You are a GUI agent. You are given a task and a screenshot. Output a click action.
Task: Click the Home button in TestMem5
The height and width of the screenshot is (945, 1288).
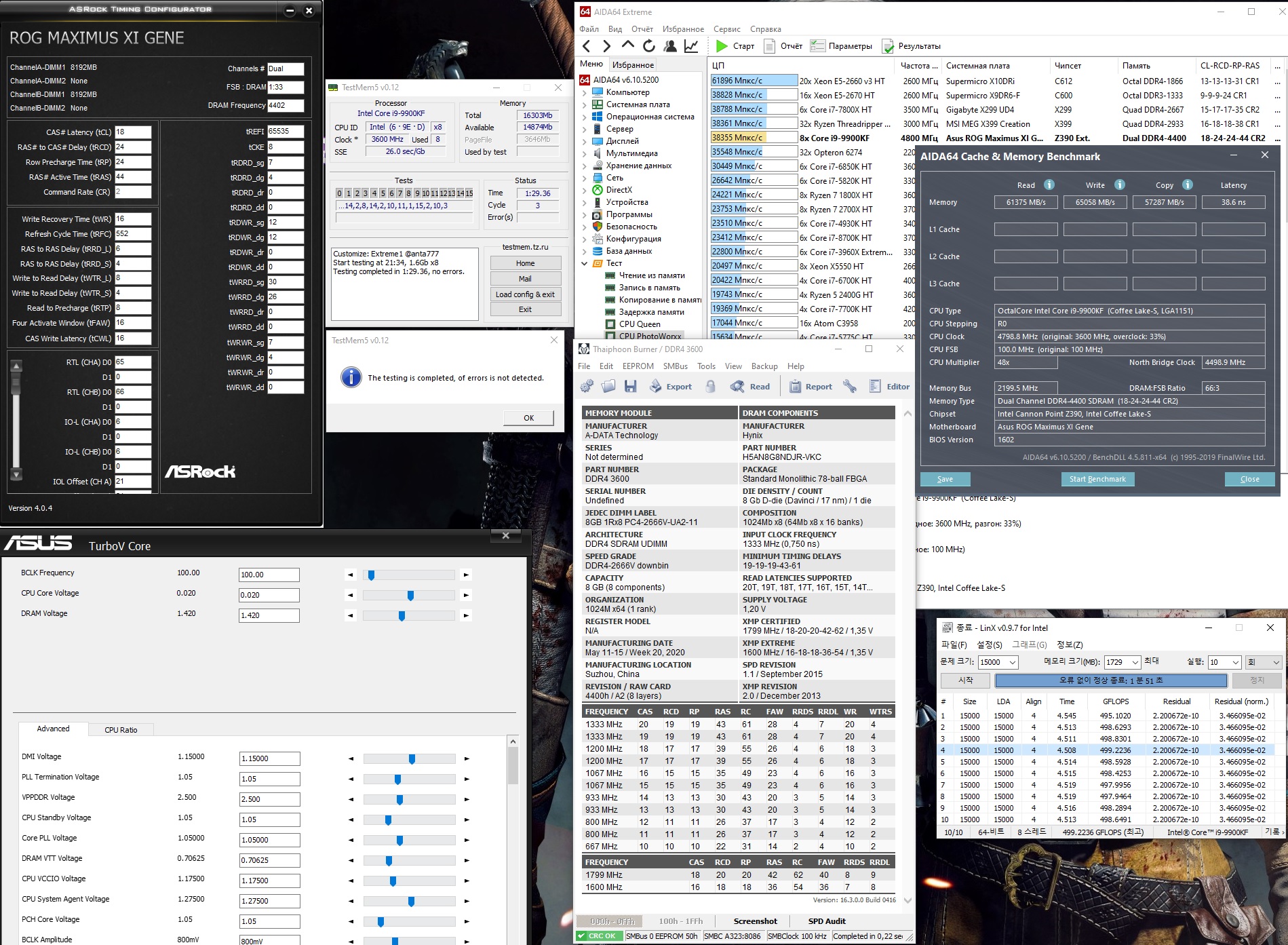tap(525, 263)
